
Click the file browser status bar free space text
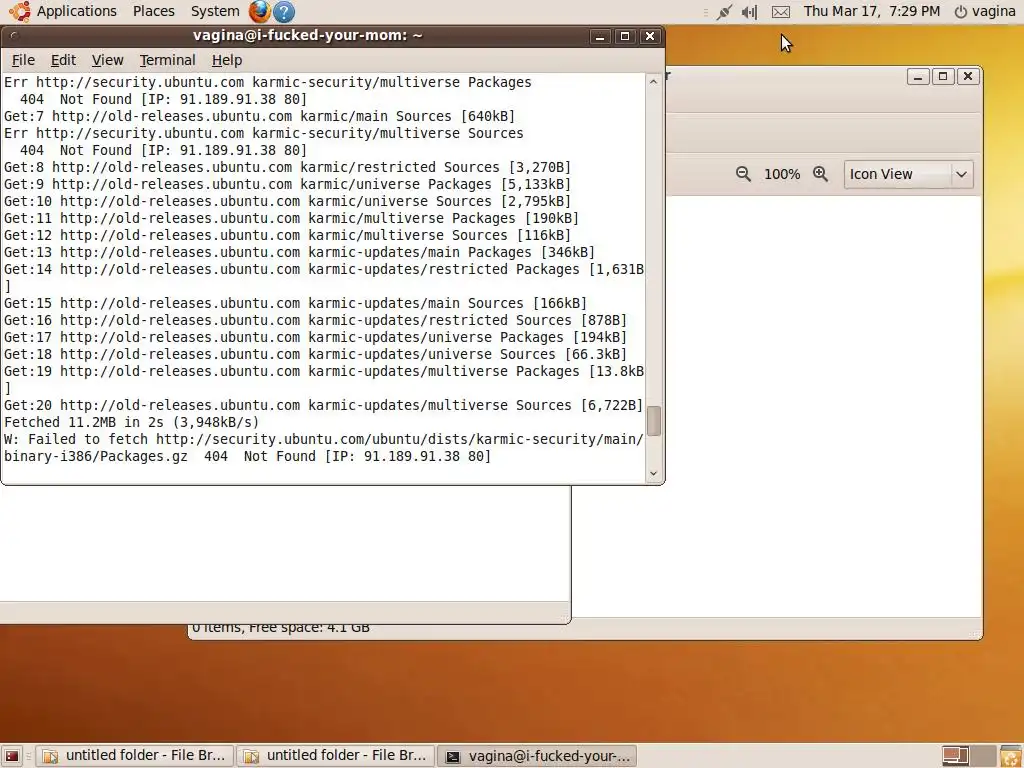[281, 628]
